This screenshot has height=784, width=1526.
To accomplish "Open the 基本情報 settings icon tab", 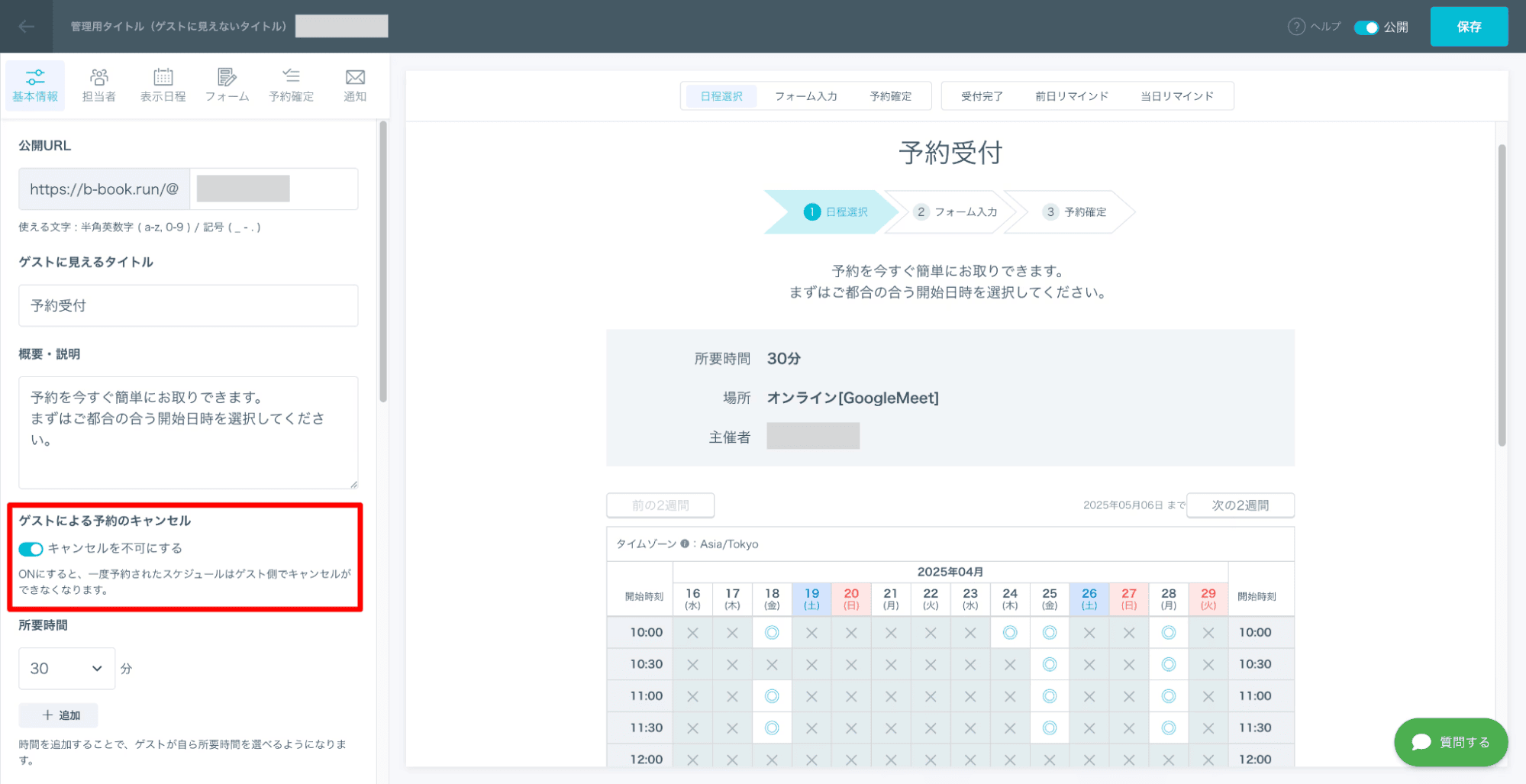I will 35,85.
